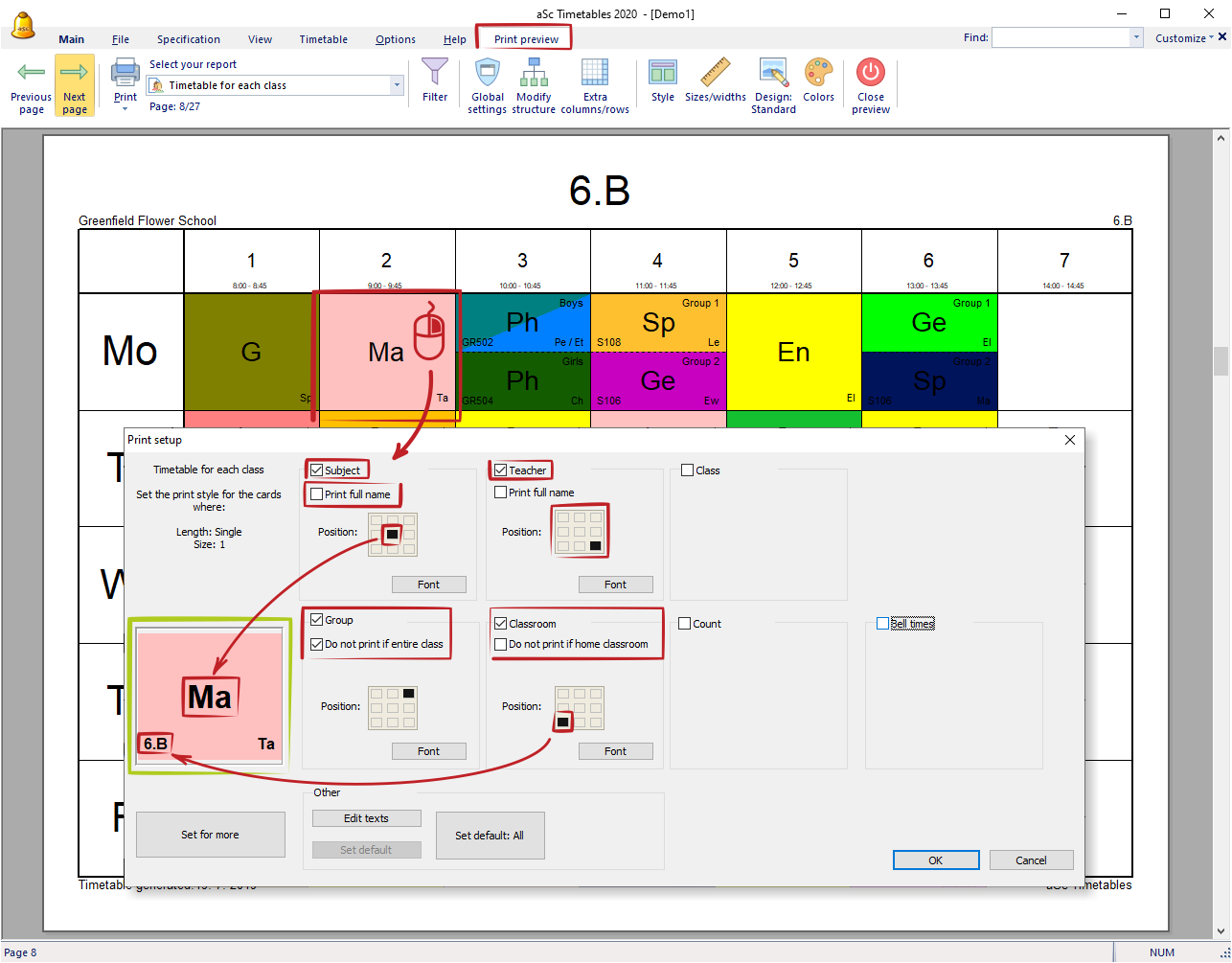This screenshot has width=1232, height=963.
Task: Click the Next page arrow icon
Action: (74, 73)
